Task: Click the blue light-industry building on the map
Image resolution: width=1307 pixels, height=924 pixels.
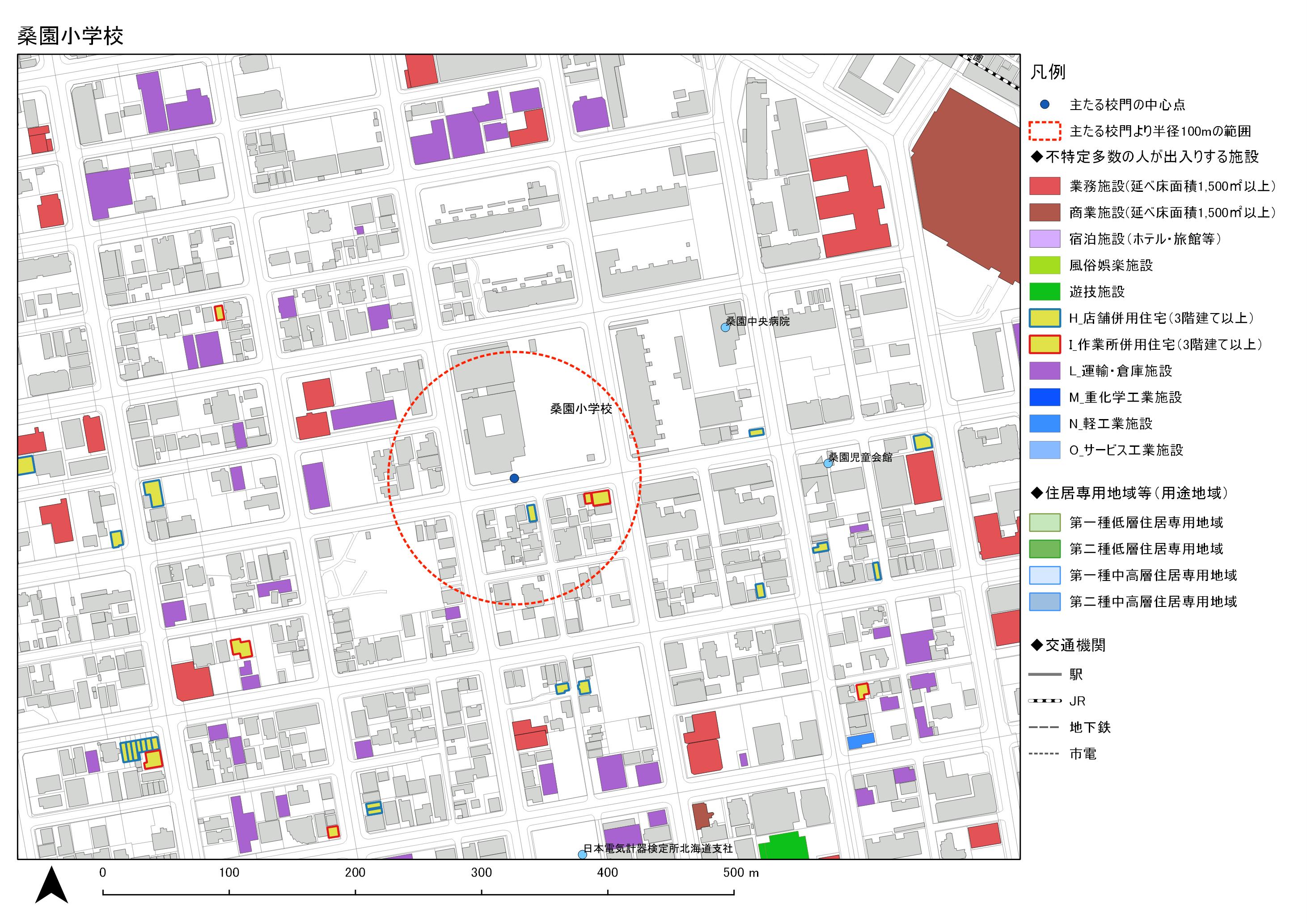Action: click(x=861, y=741)
